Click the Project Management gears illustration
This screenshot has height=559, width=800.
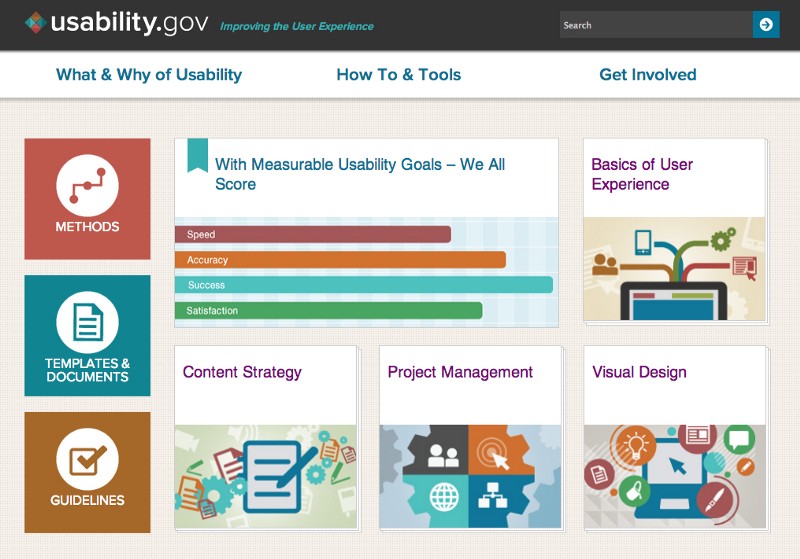(470, 476)
